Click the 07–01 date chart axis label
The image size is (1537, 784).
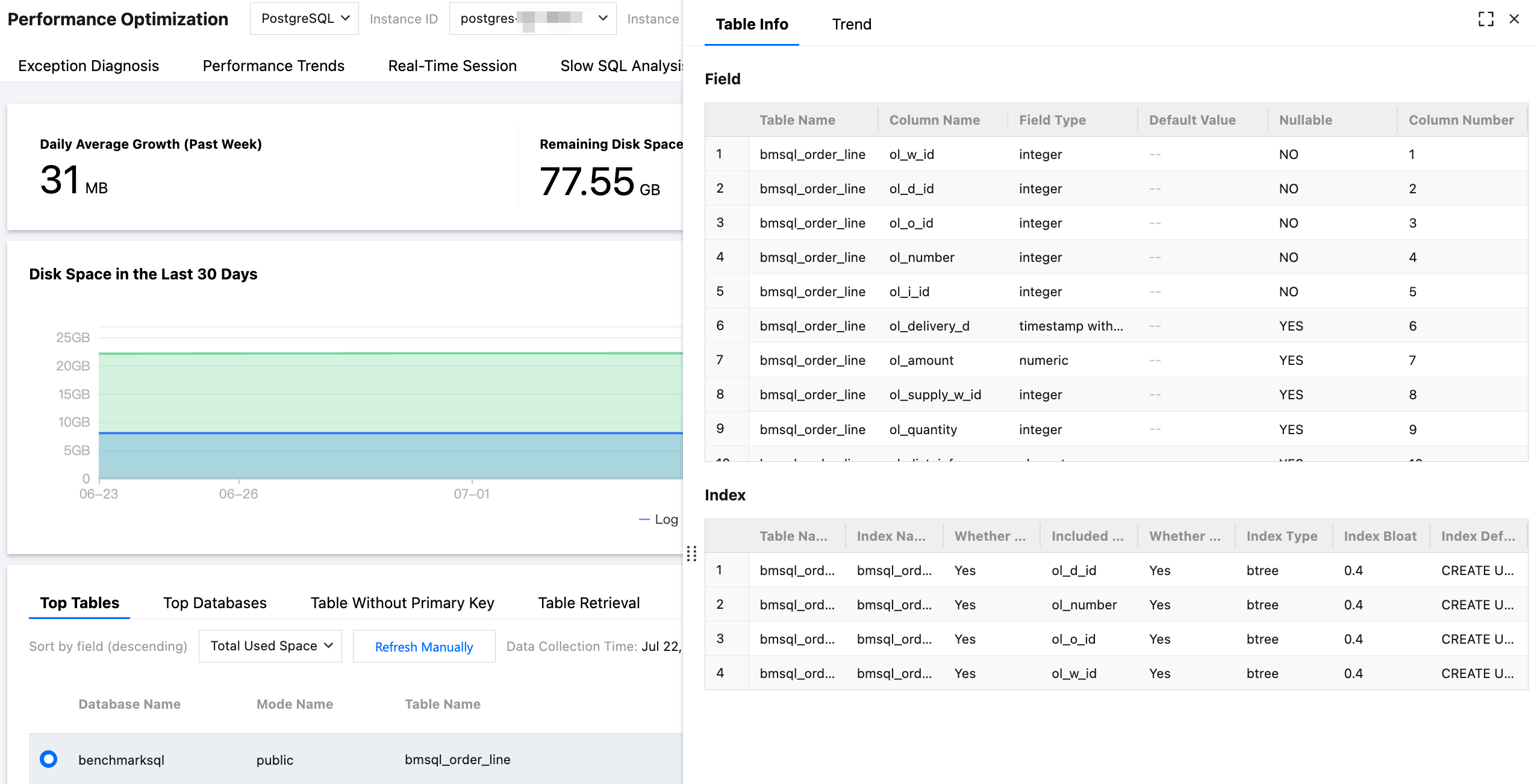[472, 494]
